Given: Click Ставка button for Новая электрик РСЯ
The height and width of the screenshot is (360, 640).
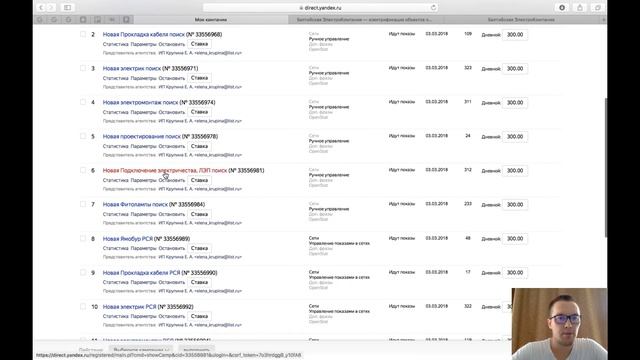Looking at the screenshot, I should click(x=199, y=316).
